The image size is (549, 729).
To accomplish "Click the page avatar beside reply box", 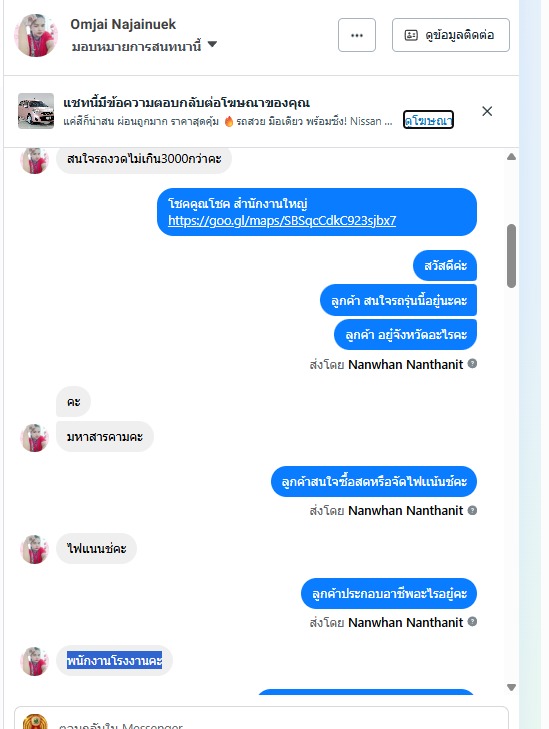I will coord(35,722).
